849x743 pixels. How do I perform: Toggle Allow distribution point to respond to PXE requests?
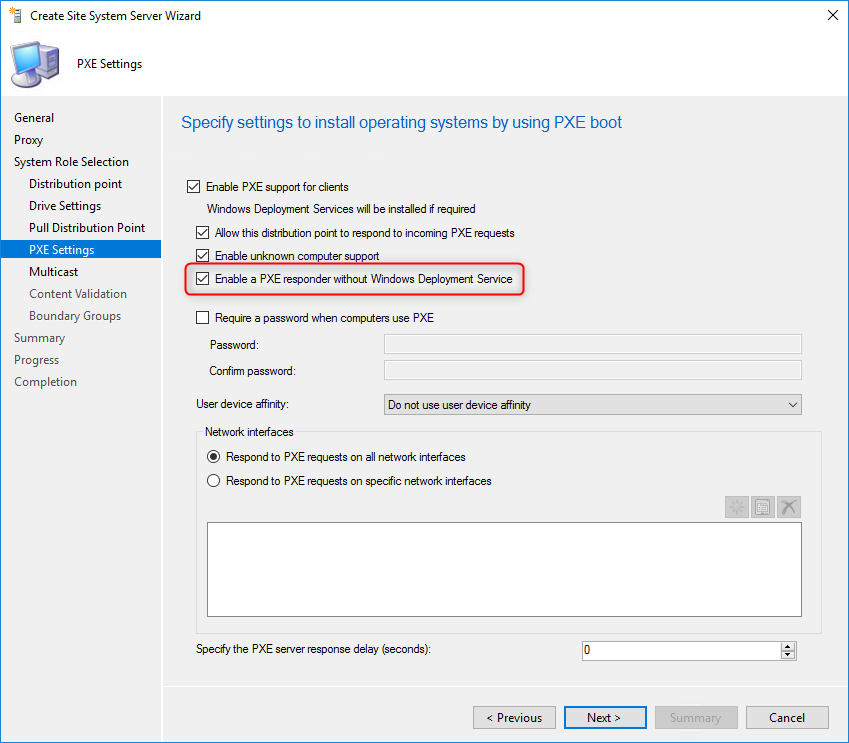203,233
